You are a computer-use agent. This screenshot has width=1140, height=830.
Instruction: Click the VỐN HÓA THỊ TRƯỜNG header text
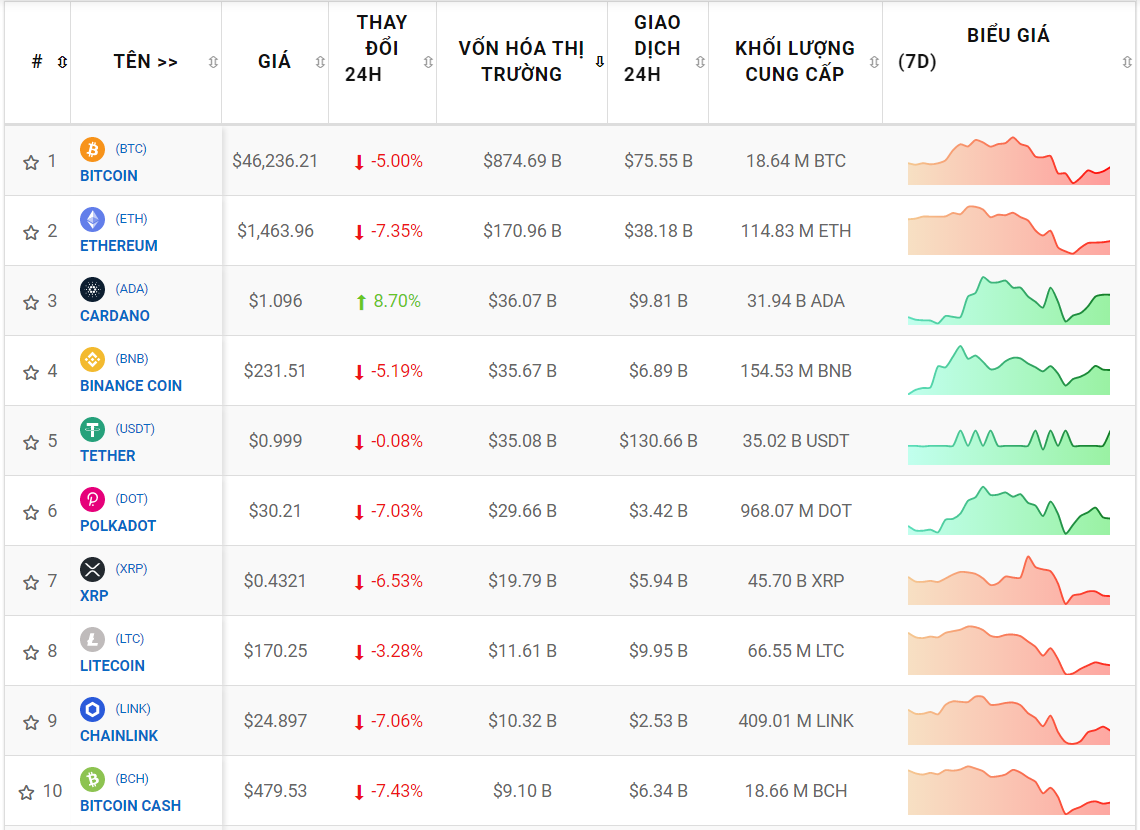tap(521, 61)
